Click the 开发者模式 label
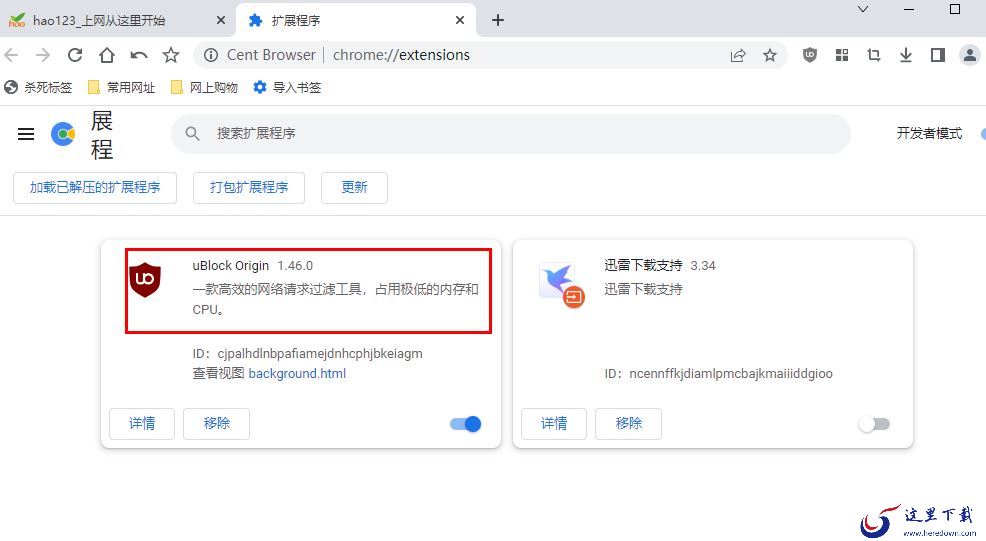Viewport: 986px width, 541px height. click(x=929, y=133)
